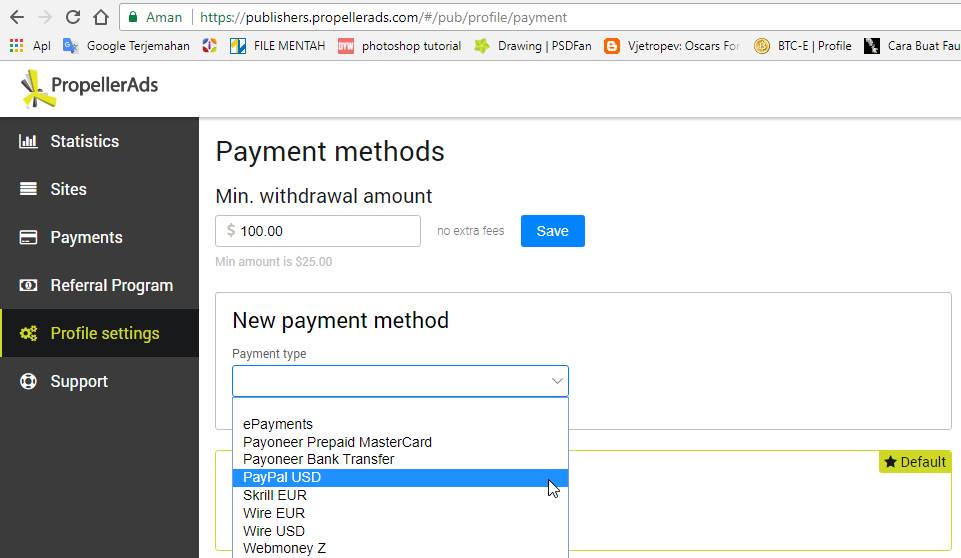Click the Default star badge
The width and height of the screenshot is (961, 558).
[x=915, y=462]
